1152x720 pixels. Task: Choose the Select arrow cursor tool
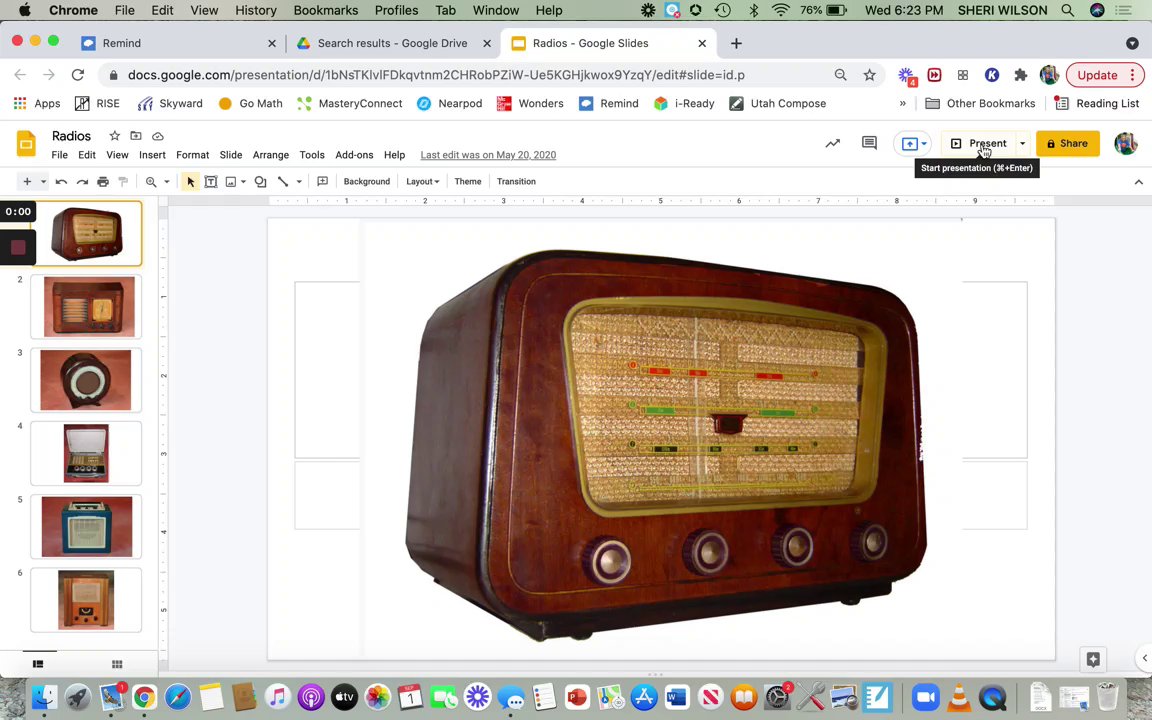(x=190, y=181)
